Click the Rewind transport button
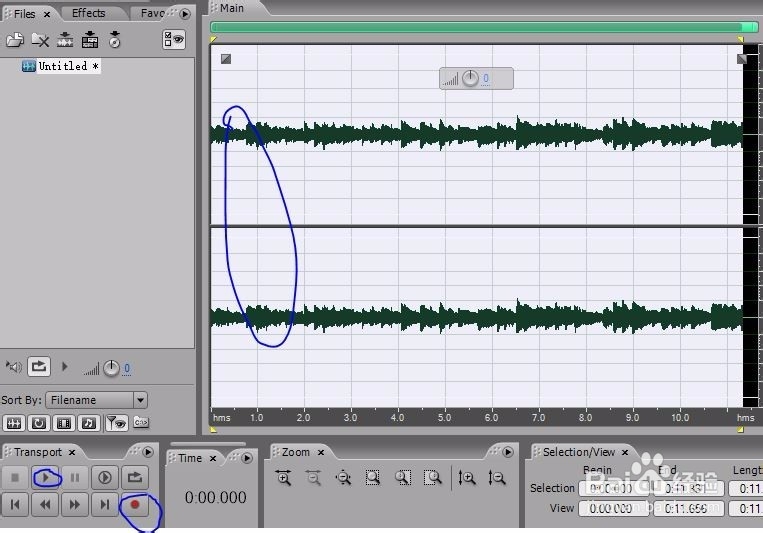This screenshot has height=533, width=763. coord(45,504)
